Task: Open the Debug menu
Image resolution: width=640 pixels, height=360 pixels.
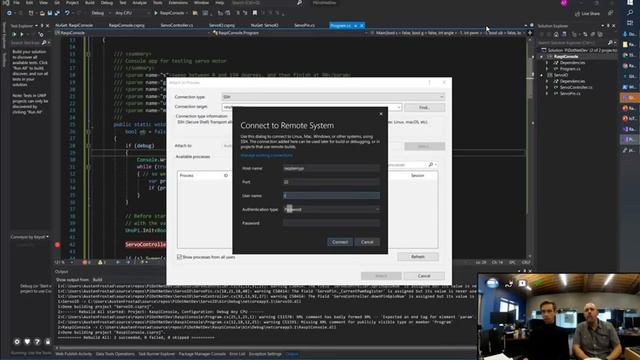Action: [107, 2]
